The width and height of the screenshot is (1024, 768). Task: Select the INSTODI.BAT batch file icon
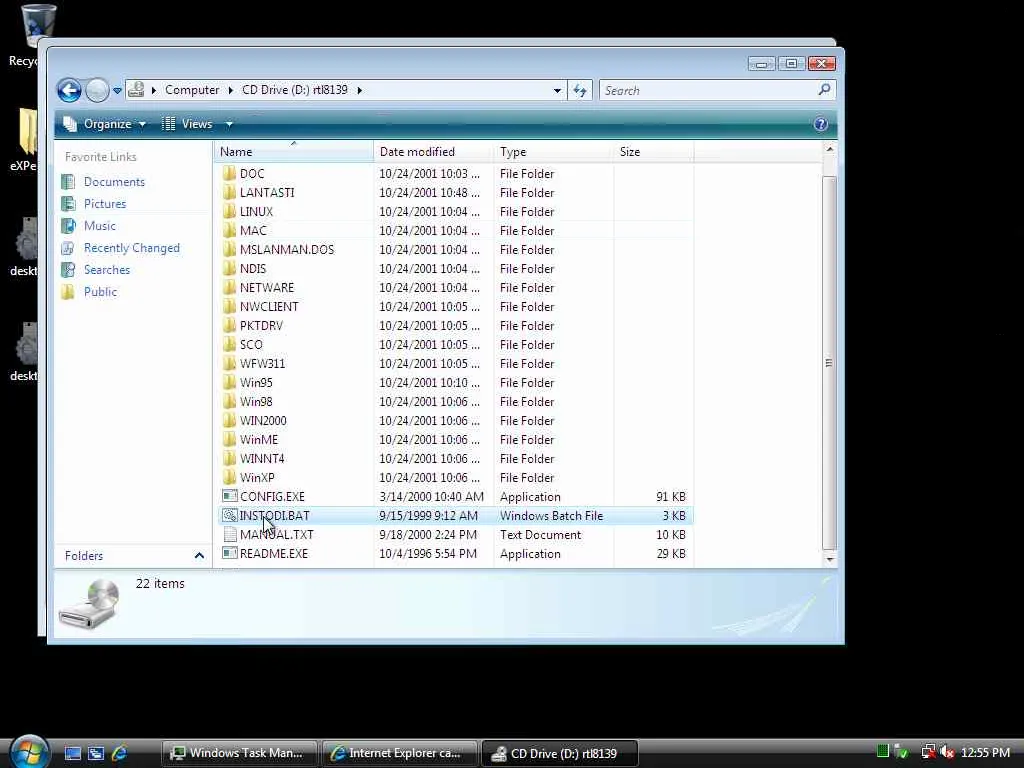[x=229, y=515]
